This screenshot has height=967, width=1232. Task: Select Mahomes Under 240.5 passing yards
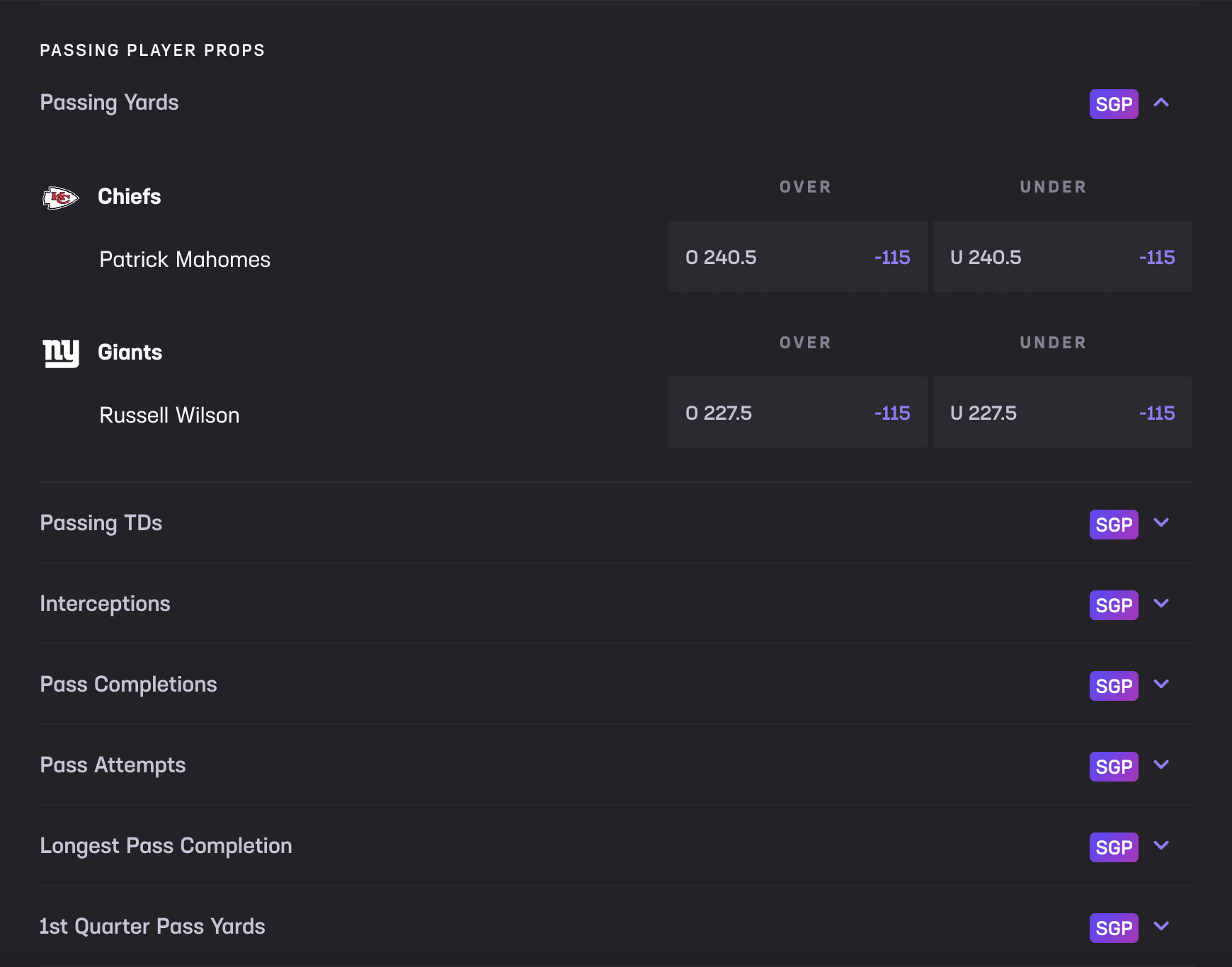pyautogui.click(x=1062, y=257)
